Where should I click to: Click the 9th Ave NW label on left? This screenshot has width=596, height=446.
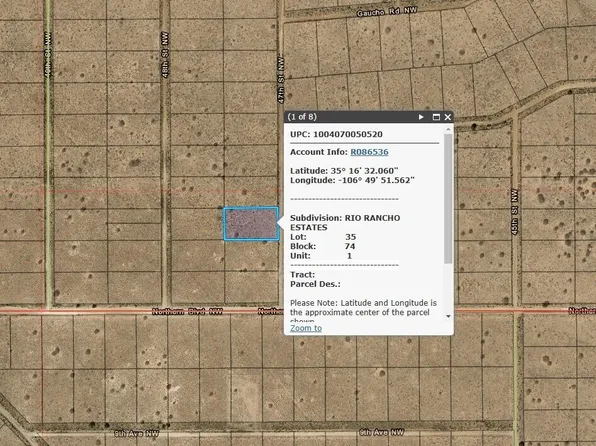click(x=137, y=433)
